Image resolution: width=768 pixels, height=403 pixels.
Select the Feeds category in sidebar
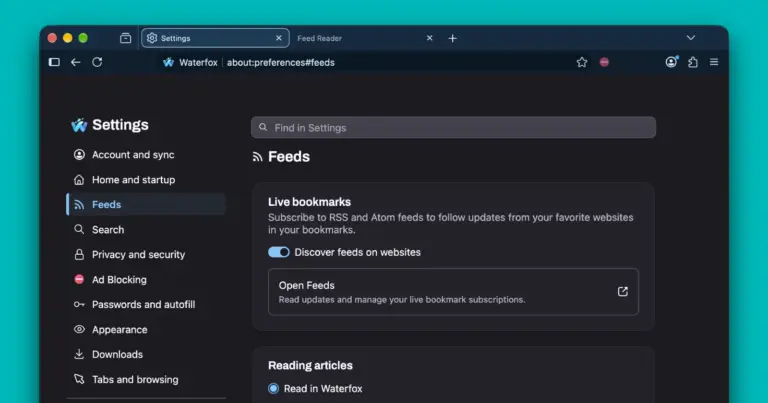pos(146,205)
